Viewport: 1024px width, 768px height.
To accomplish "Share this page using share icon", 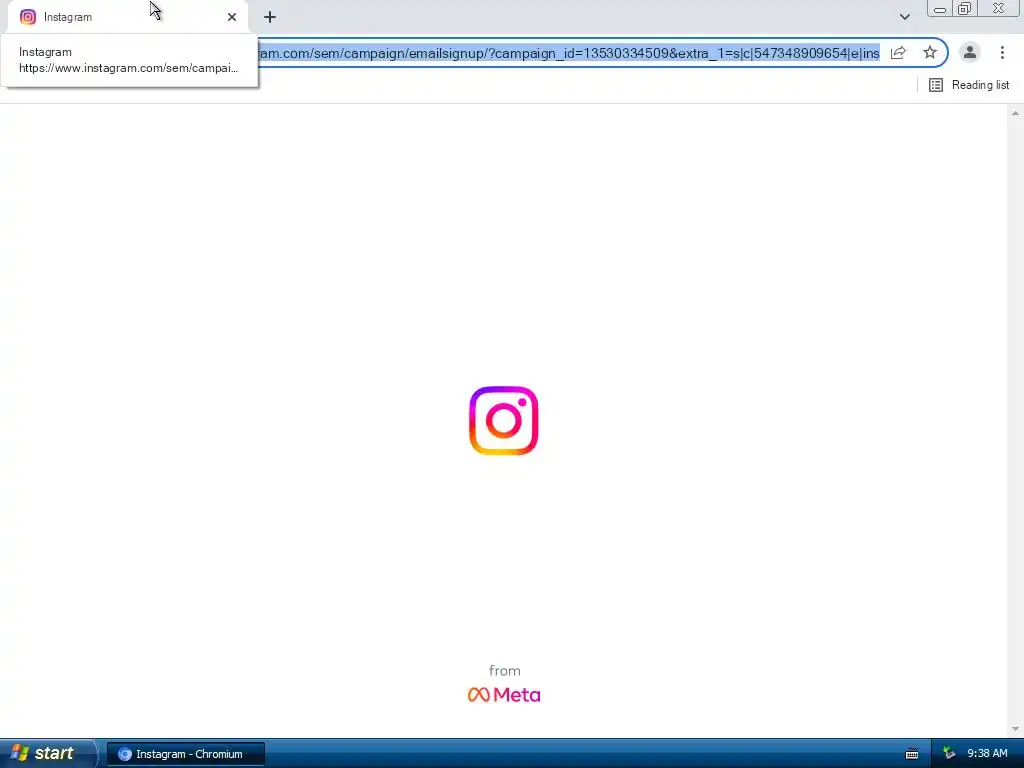I will click(898, 53).
